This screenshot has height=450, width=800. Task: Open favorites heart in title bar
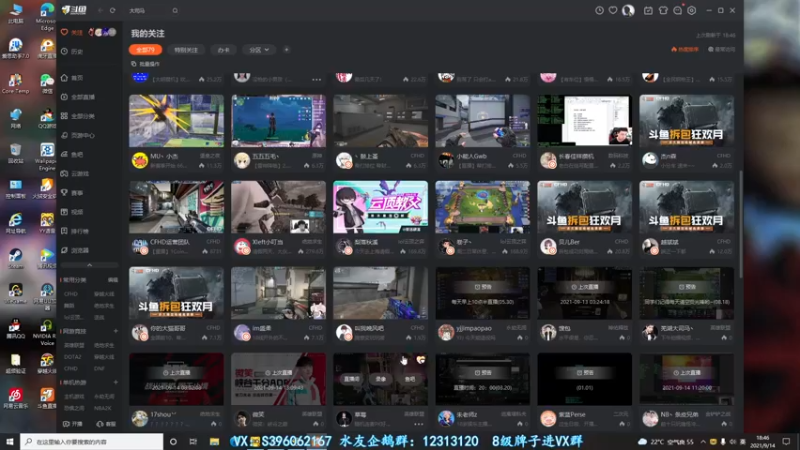pyautogui.click(x=613, y=10)
